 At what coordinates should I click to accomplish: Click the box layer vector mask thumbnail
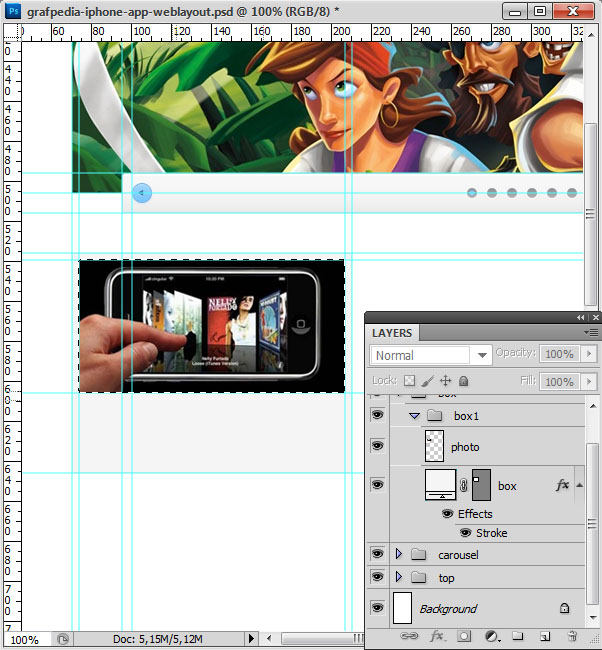click(x=481, y=484)
